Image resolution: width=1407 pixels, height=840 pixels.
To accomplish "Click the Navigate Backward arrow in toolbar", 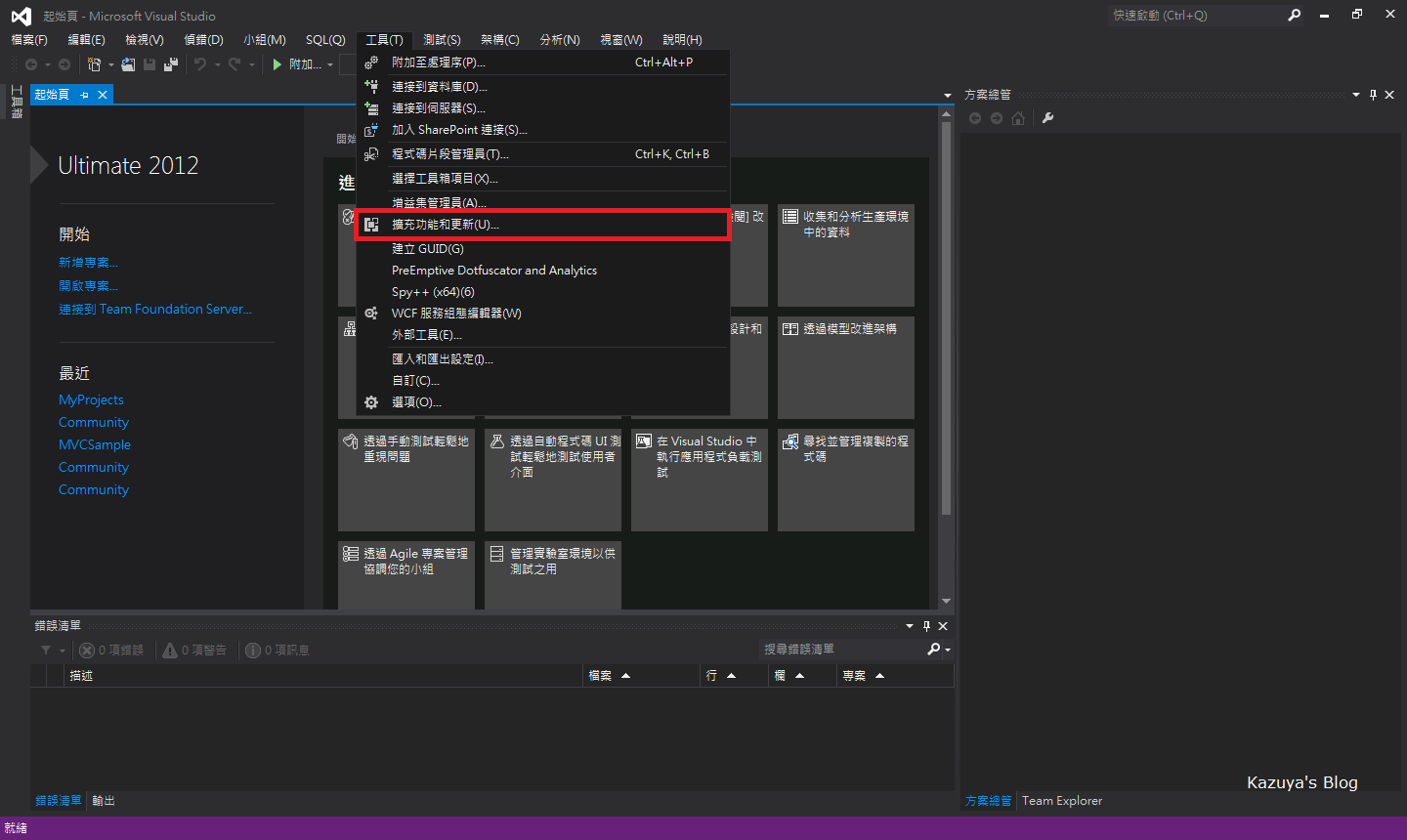I will click(x=31, y=64).
